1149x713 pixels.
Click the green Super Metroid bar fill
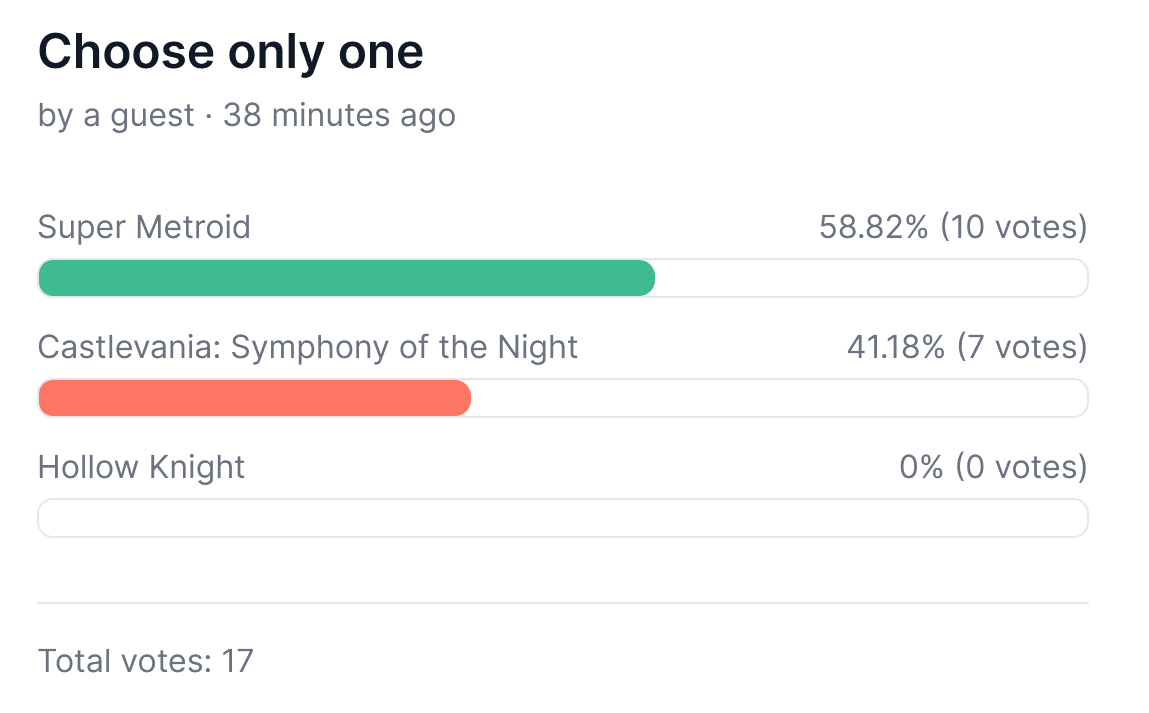coord(346,278)
